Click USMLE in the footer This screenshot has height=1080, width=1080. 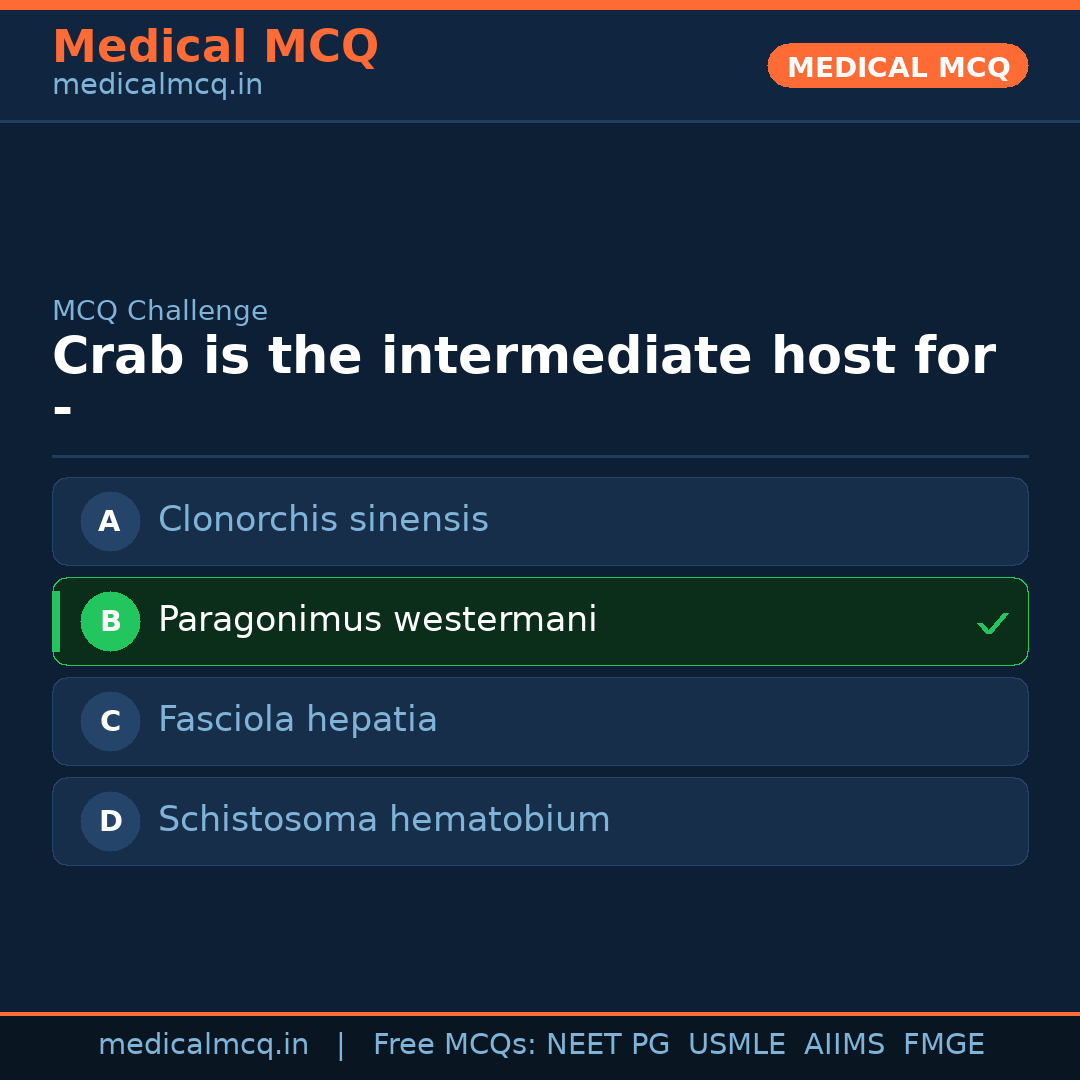click(x=736, y=1045)
